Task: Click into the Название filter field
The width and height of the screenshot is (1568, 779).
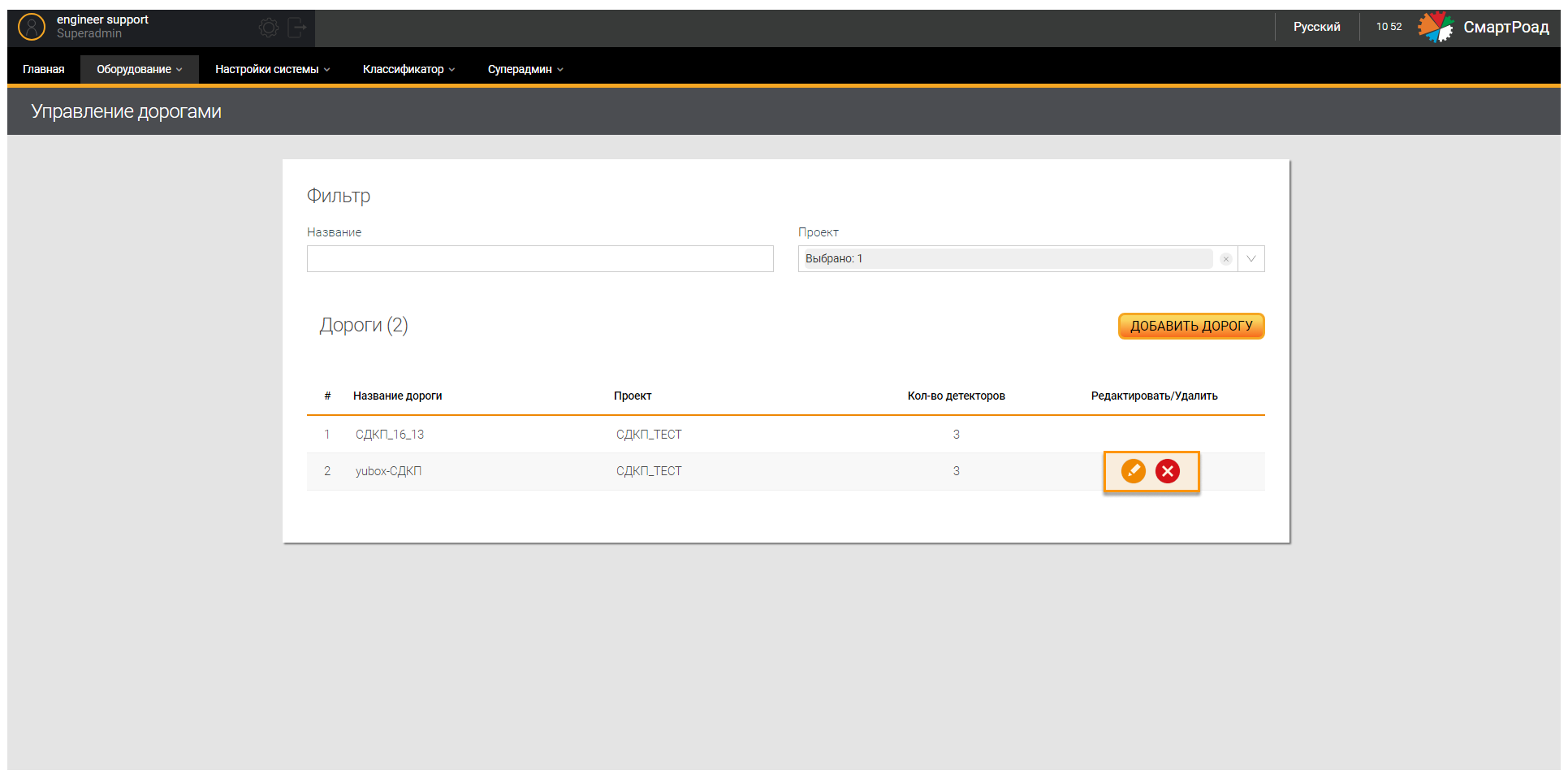Action: (x=540, y=259)
